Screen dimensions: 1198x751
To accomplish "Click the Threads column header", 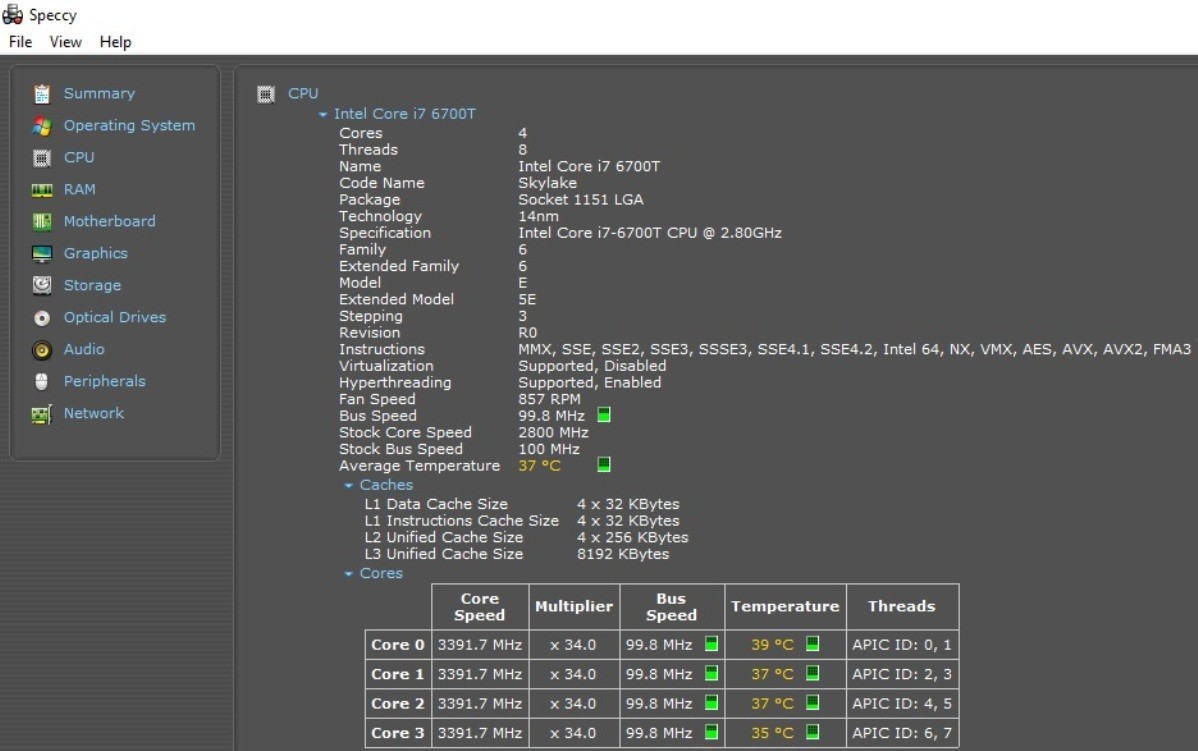I will 902,607.
